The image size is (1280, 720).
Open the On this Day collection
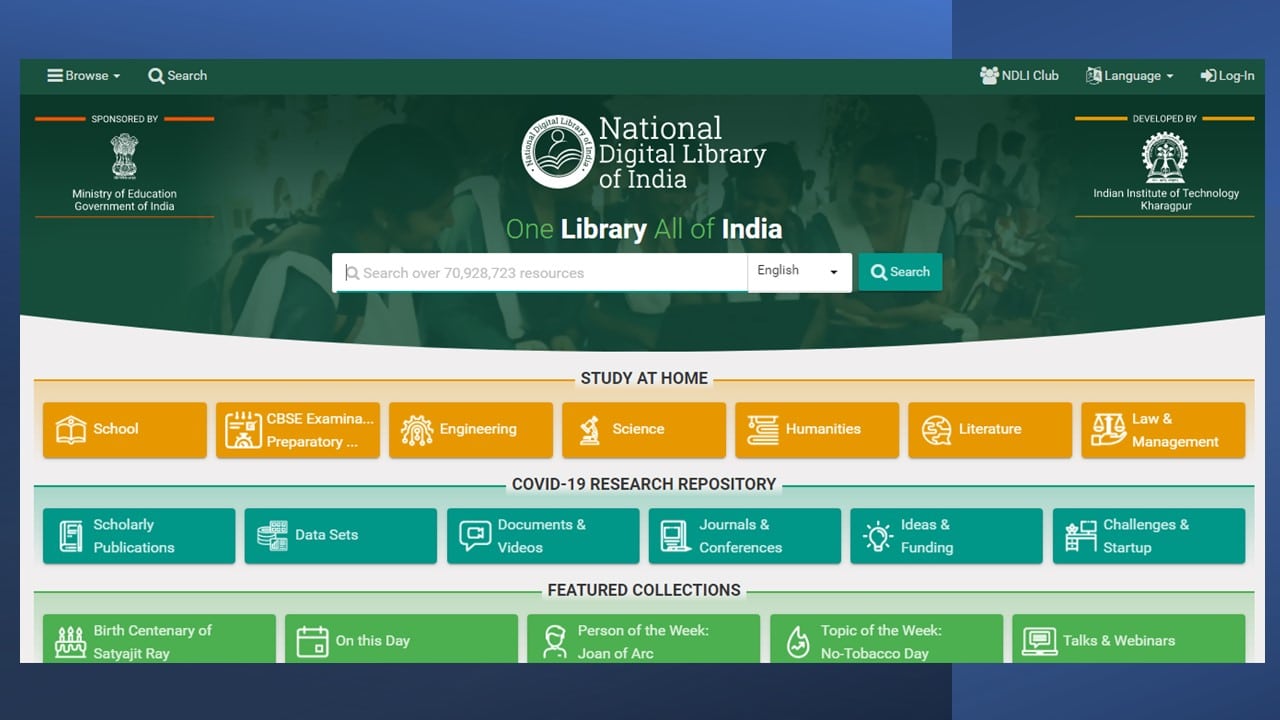coord(401,640)
